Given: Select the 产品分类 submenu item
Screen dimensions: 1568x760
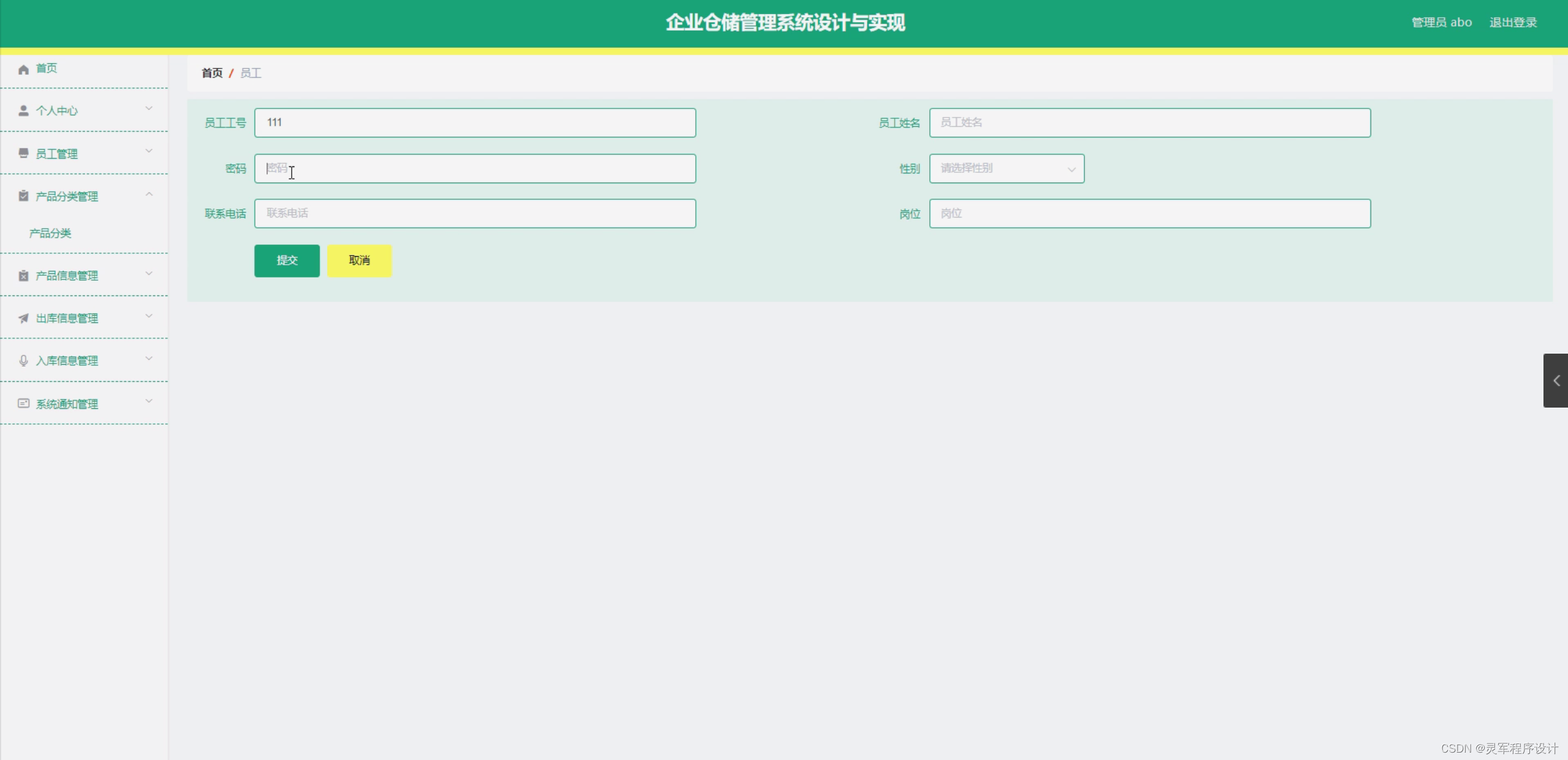Looking at the screenshot, I should (50, 233).
